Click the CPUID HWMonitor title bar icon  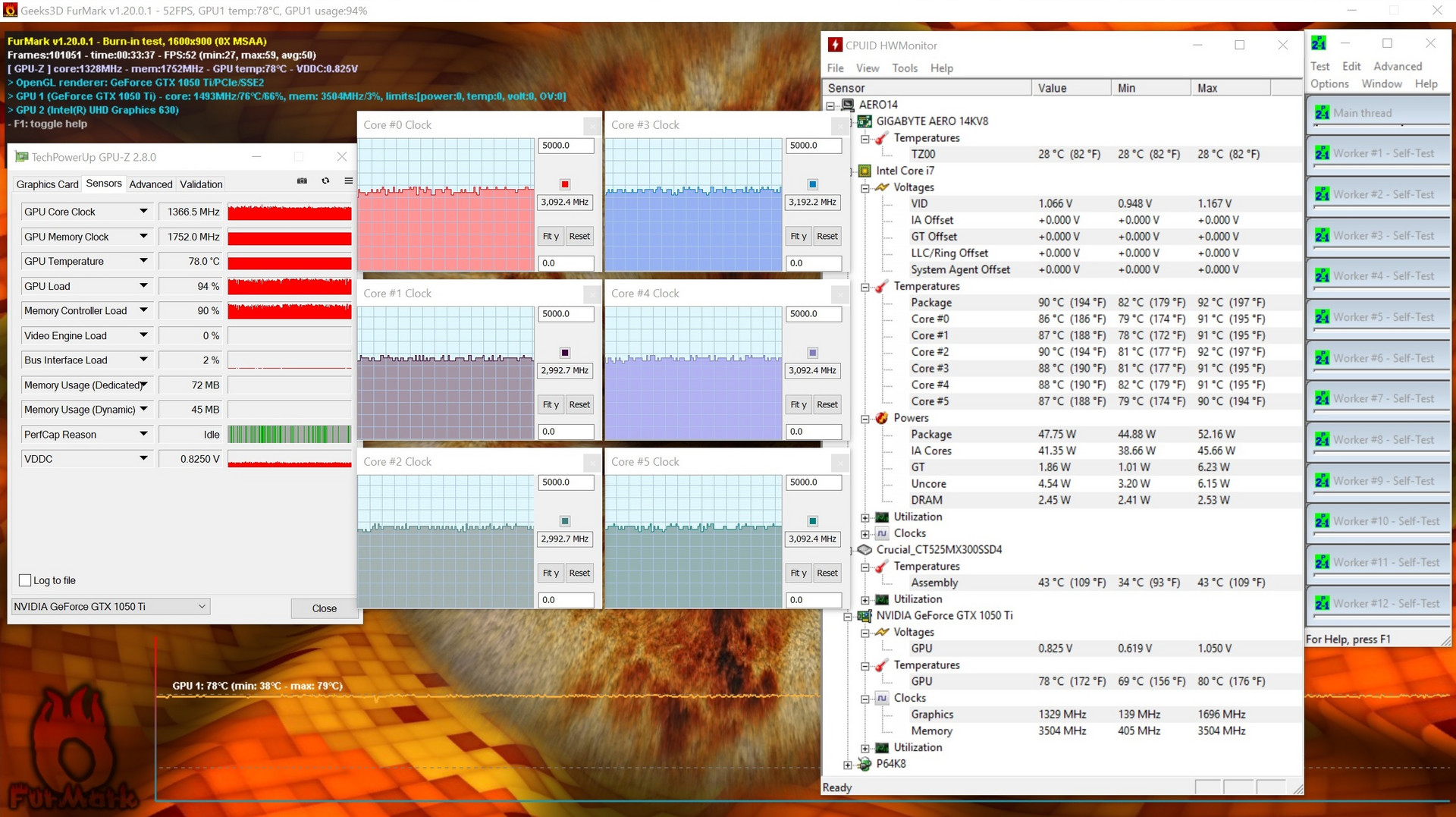pos(835,46)
